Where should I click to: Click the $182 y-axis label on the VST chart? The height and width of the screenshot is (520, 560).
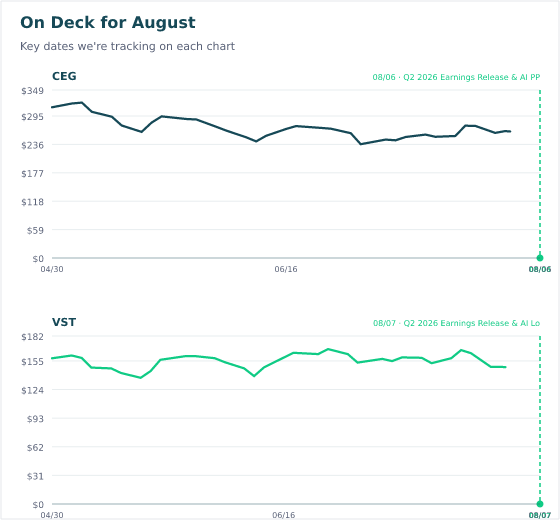[x=32, y=337]
